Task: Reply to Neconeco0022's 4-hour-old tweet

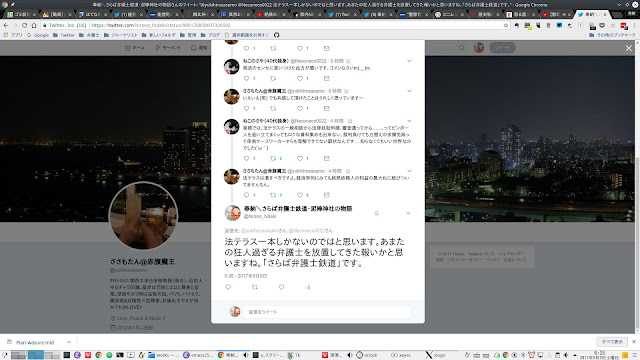Action: [x=246, y=158]
